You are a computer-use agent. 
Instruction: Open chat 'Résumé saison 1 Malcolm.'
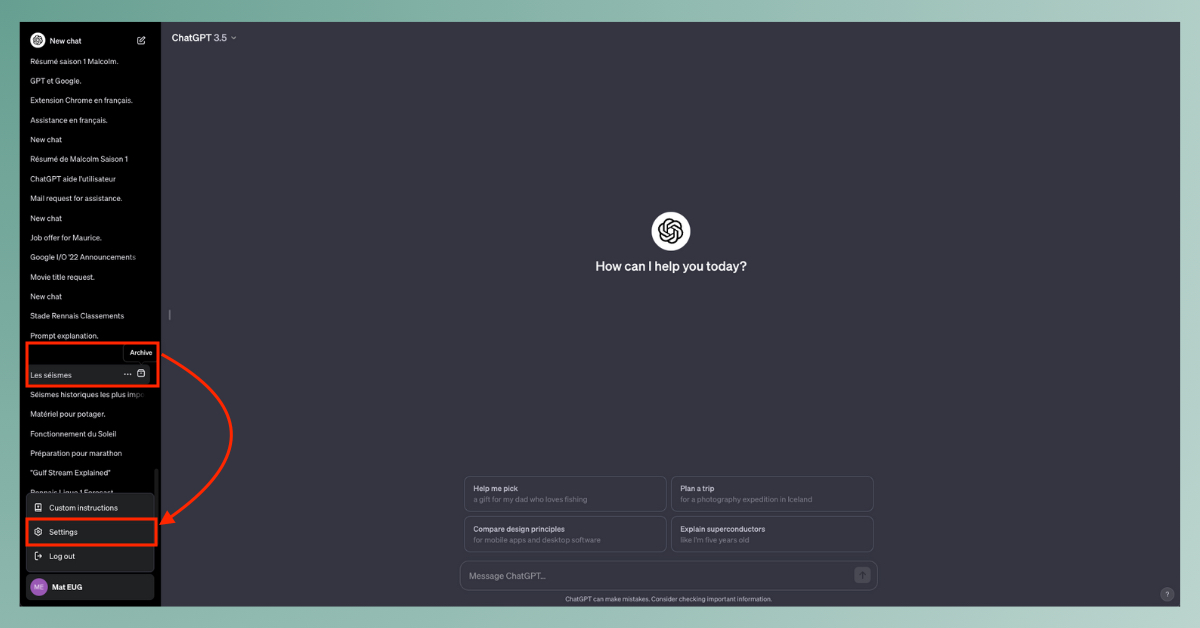pos(74,61)
